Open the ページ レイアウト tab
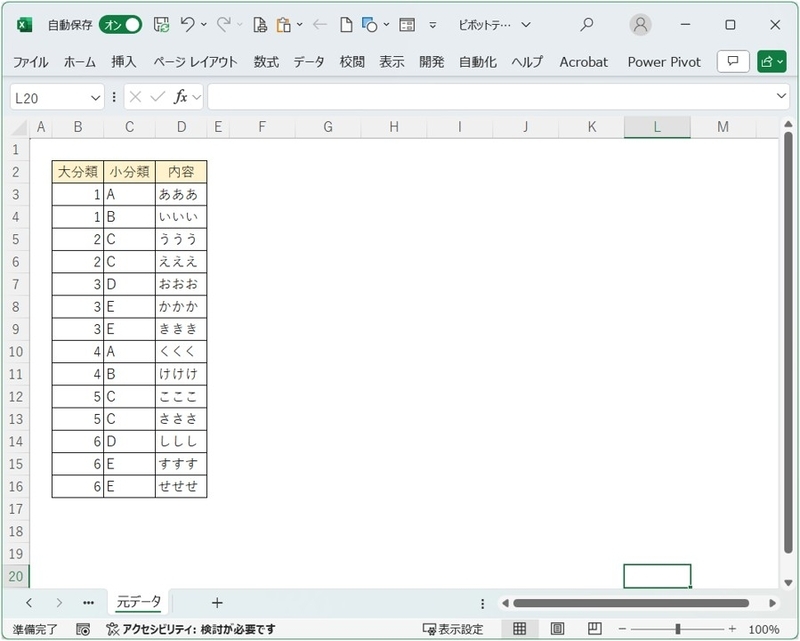800x641 pixels. click(195, 62)
